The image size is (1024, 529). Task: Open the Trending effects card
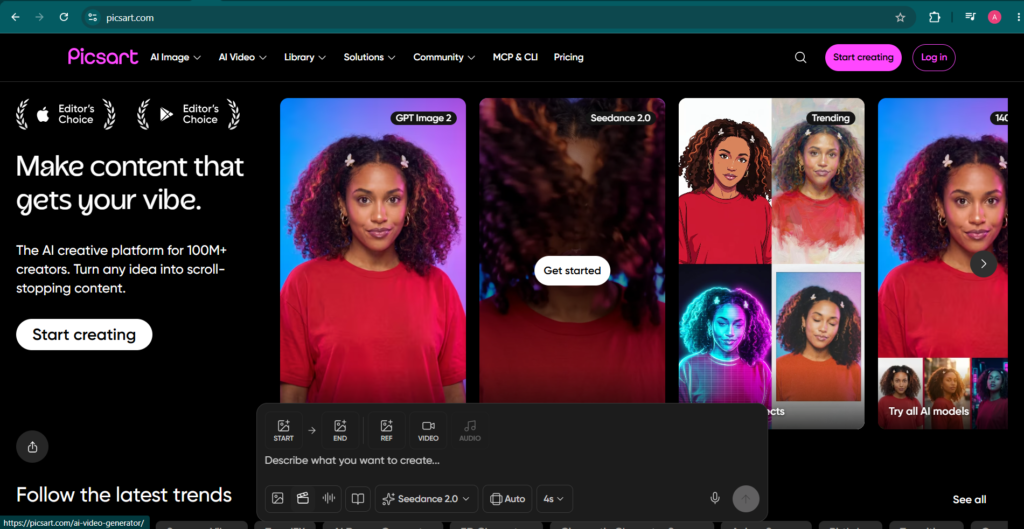[x=771, y=263]
